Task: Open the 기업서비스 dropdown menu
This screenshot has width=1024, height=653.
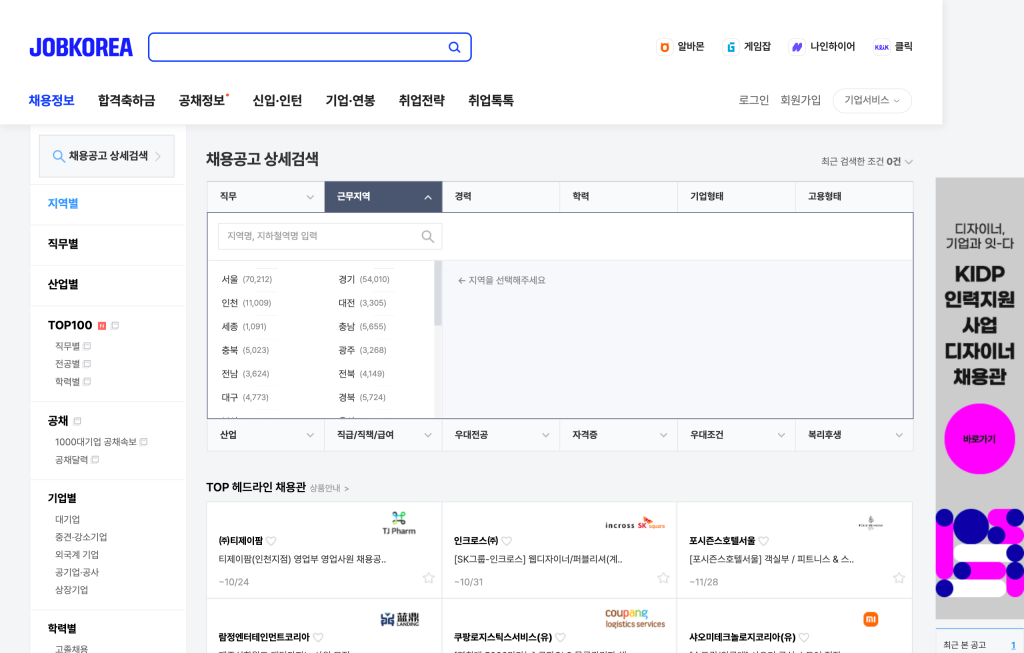Action: click(x=871, y=100)
